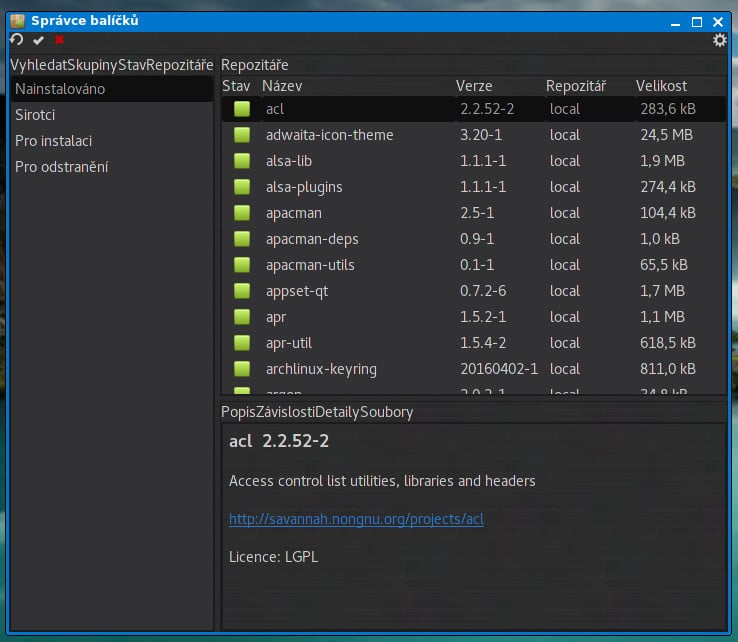Apply changes with the checkmark icon

[38, 40]
